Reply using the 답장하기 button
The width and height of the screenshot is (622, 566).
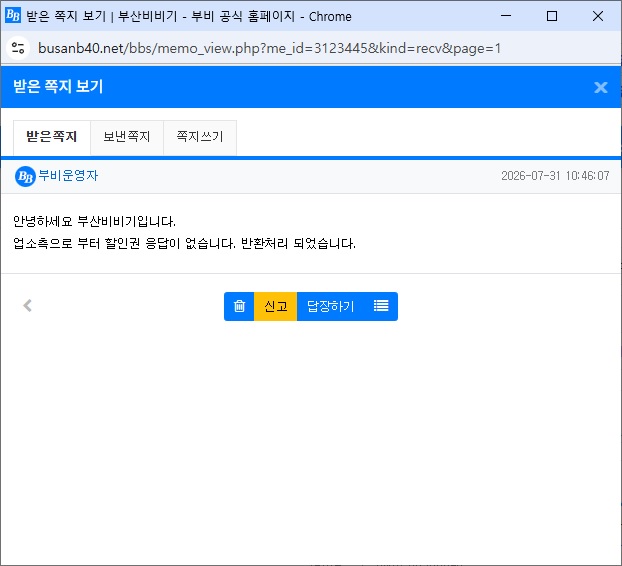330,306
